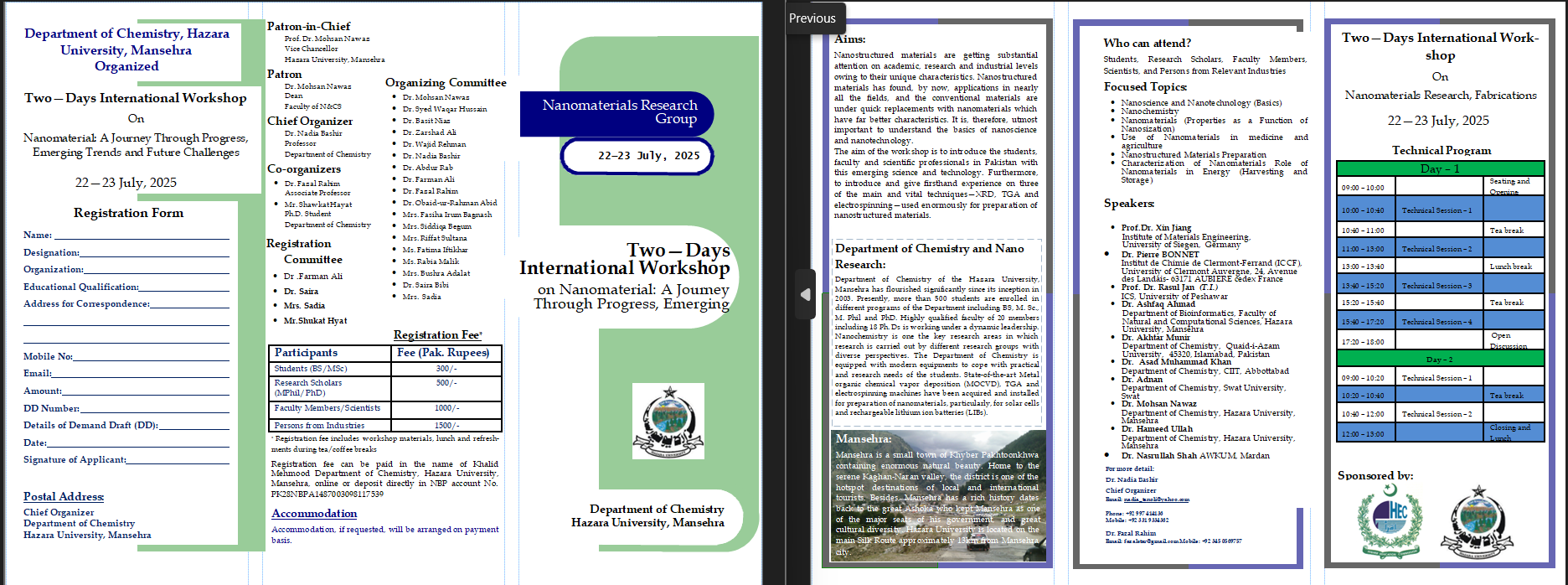This screenshot has width=1568, height=585.
Task: Click the 'Persons from Industries' table cell
Action: coord(330,425)
